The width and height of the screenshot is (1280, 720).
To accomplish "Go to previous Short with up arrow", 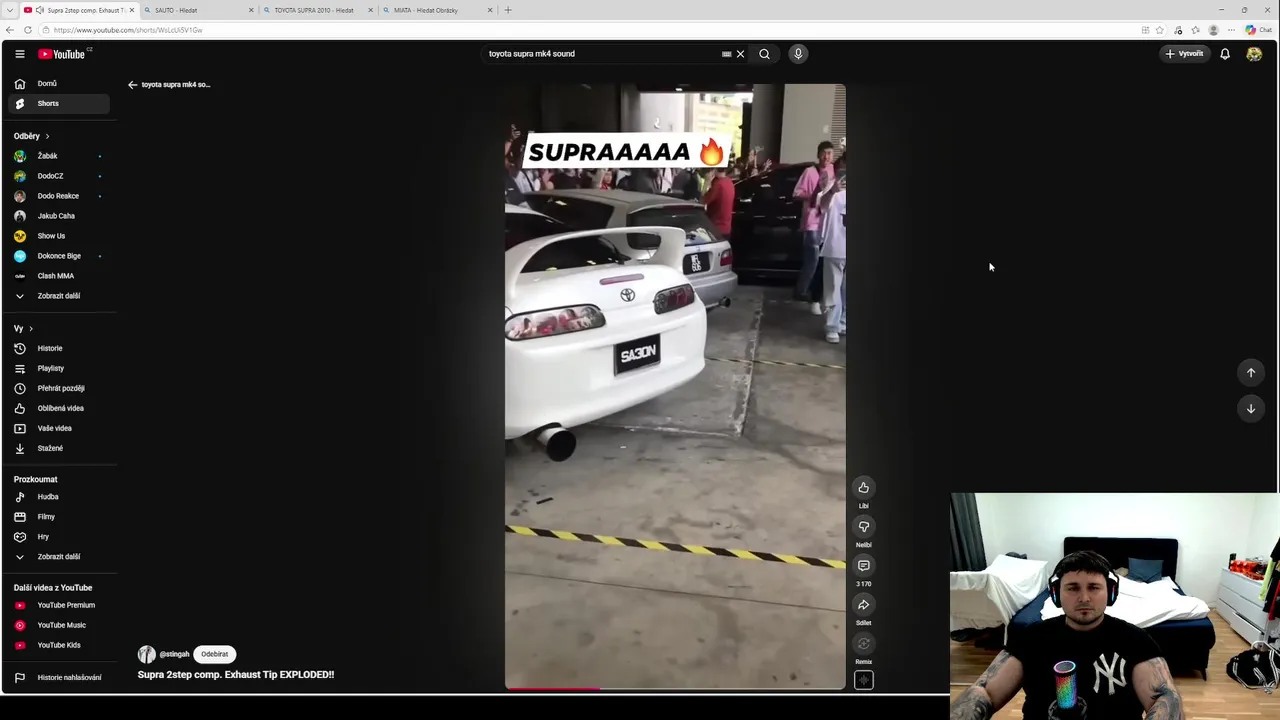I will (x=1251, y=372).
